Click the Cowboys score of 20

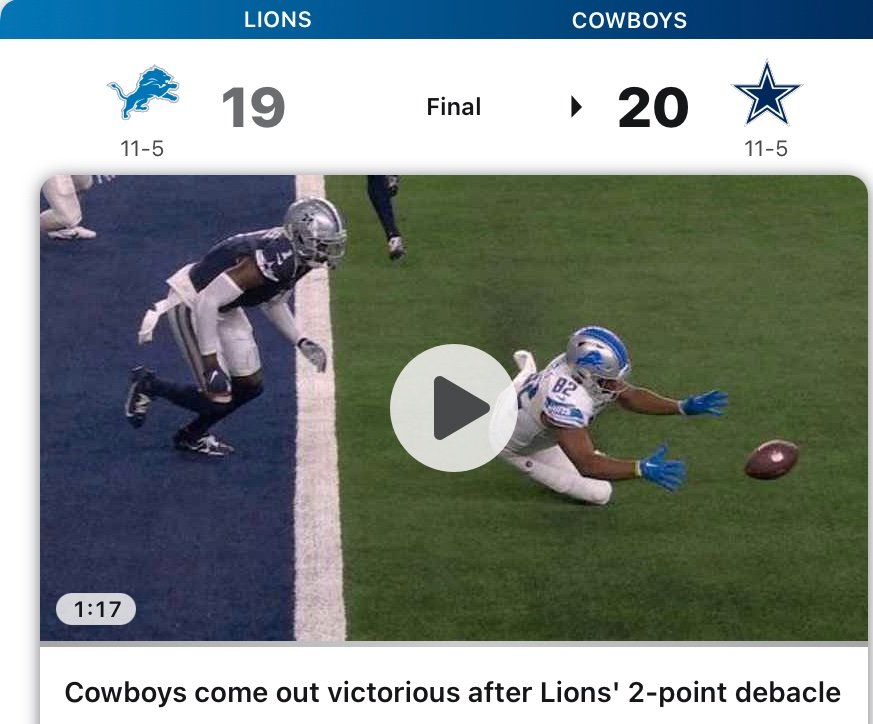[x=653, y=107]
